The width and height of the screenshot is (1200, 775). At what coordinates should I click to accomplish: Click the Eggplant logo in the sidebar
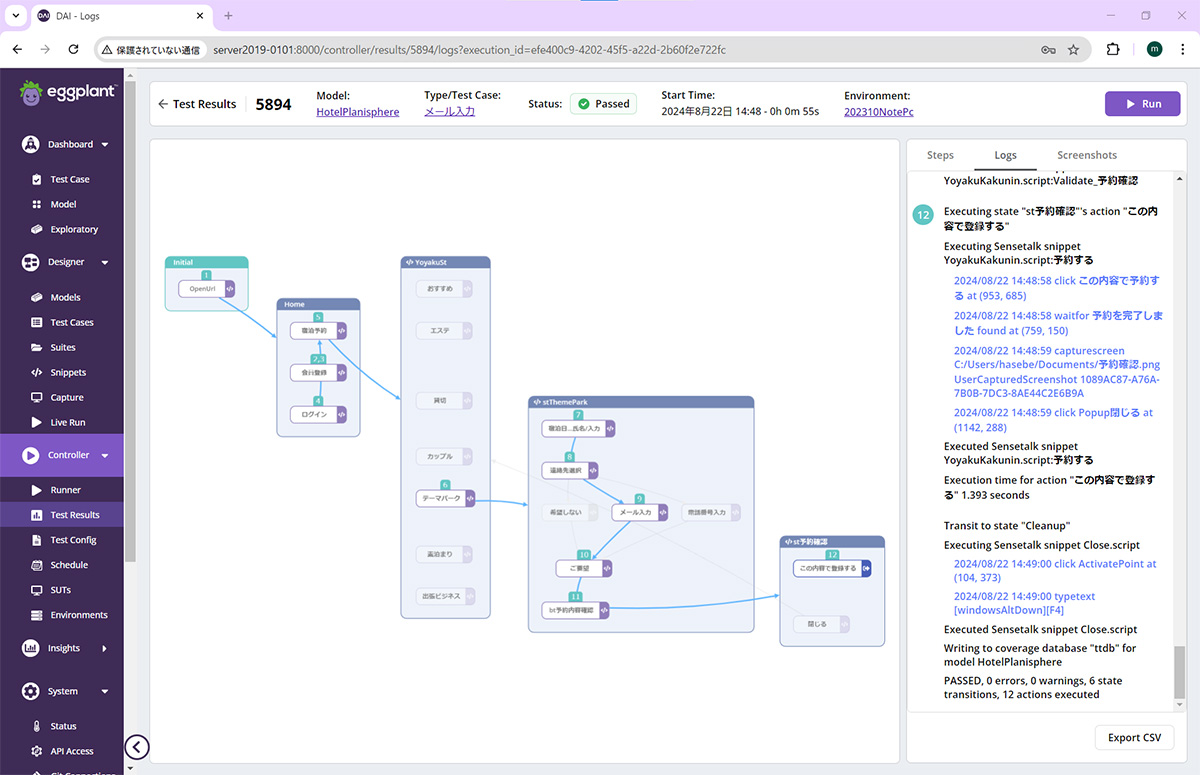[67, 92]
